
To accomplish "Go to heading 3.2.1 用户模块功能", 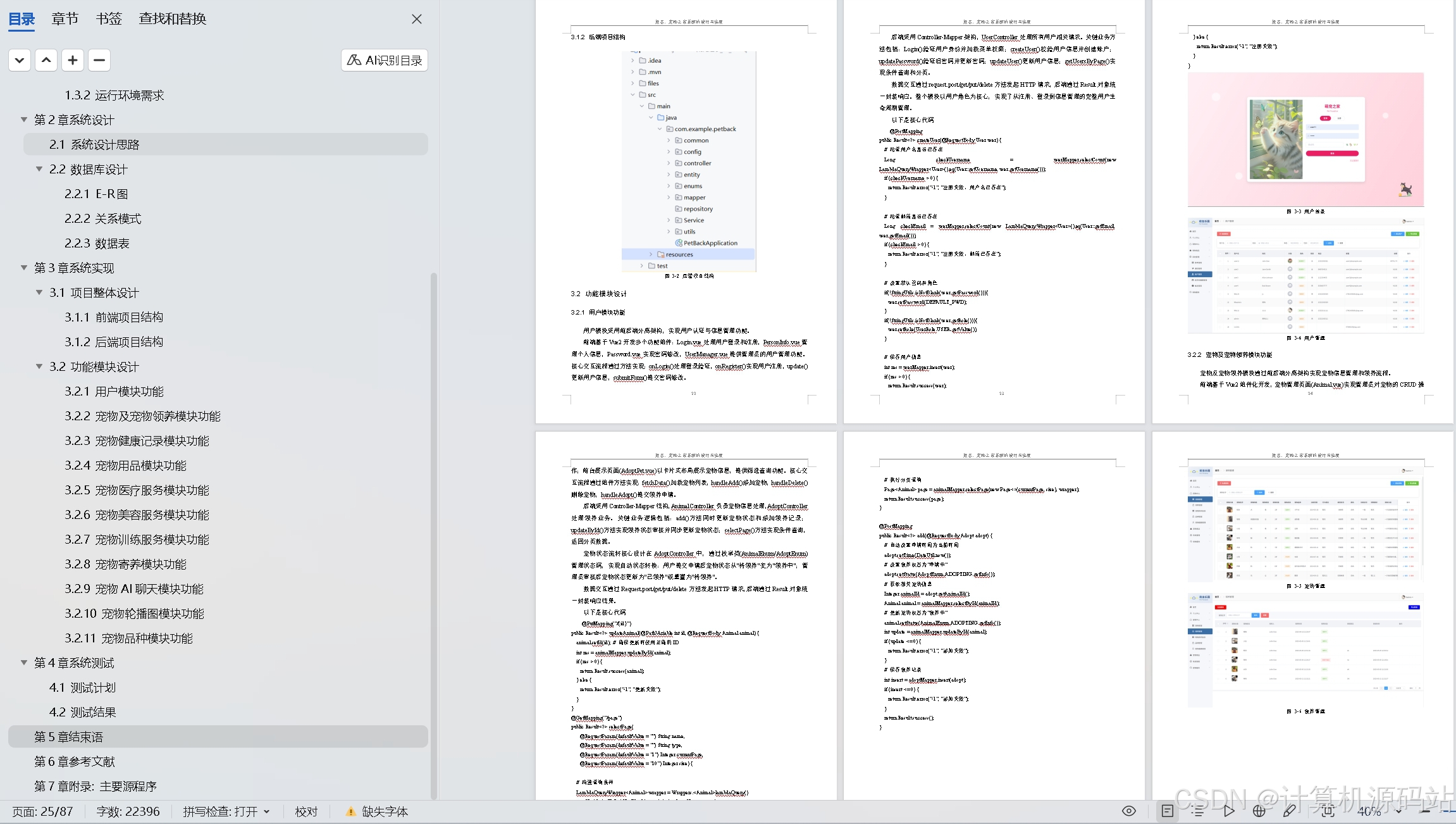I will click(x=114, y=391).
